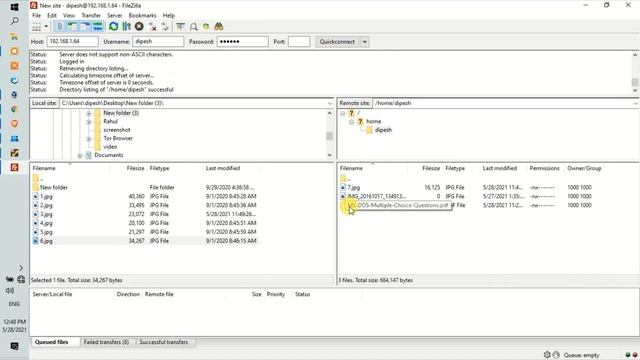Focus the Host input field
The image size is (640, 360).
pos(72,42)
